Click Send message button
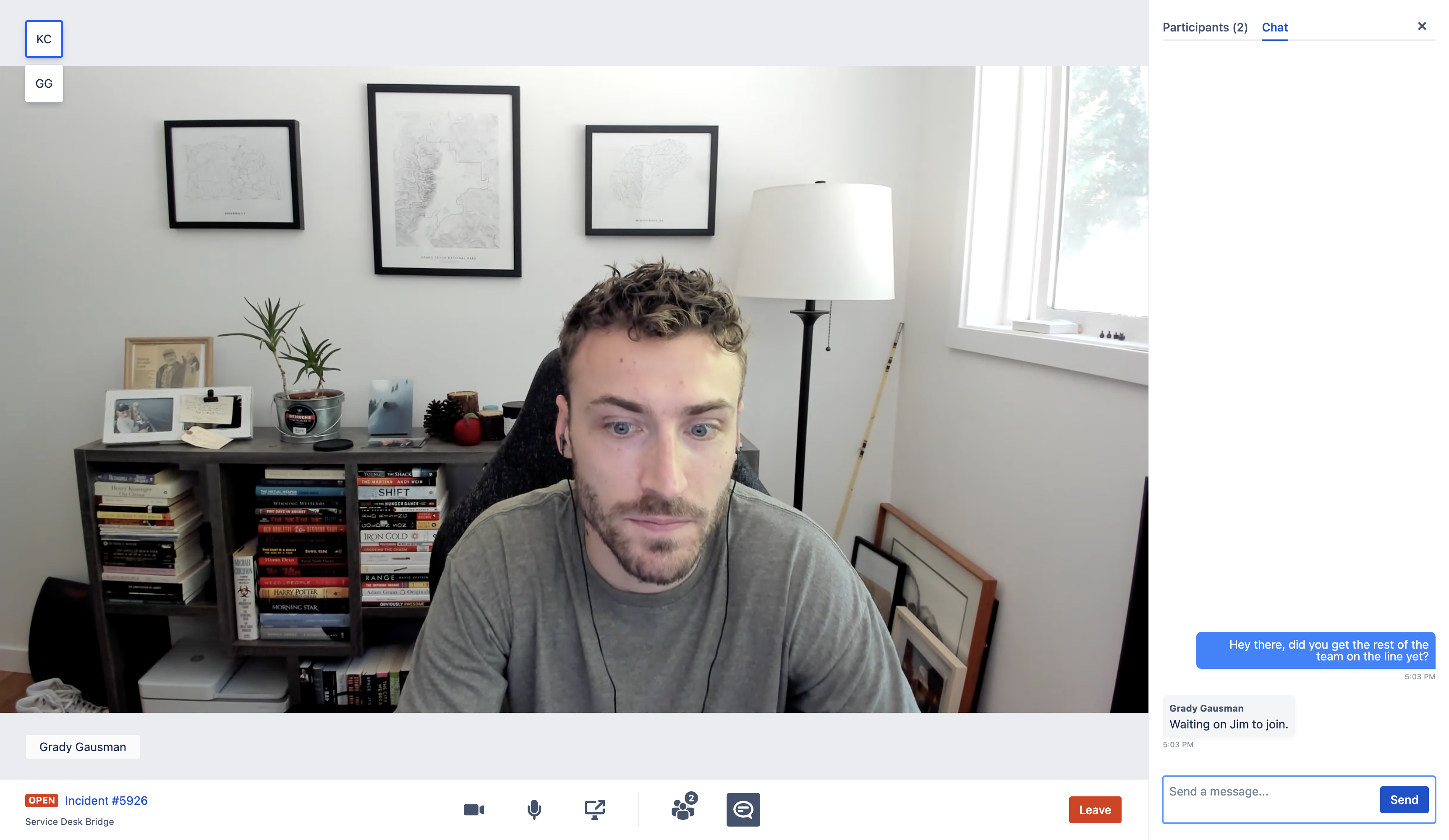This screenshot has height=840, width=1449. point(1404,799)
